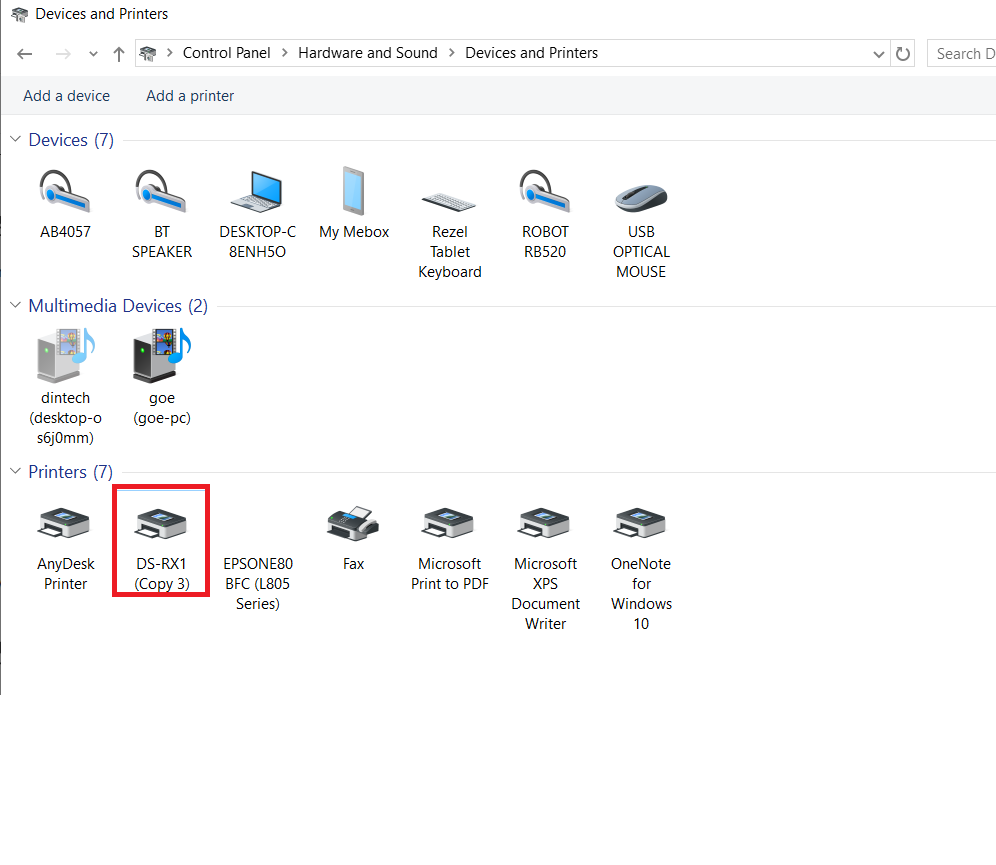Select Microsoft Print to PDF printer
Viewport: 996px width, 865px height.
[450, 550]
